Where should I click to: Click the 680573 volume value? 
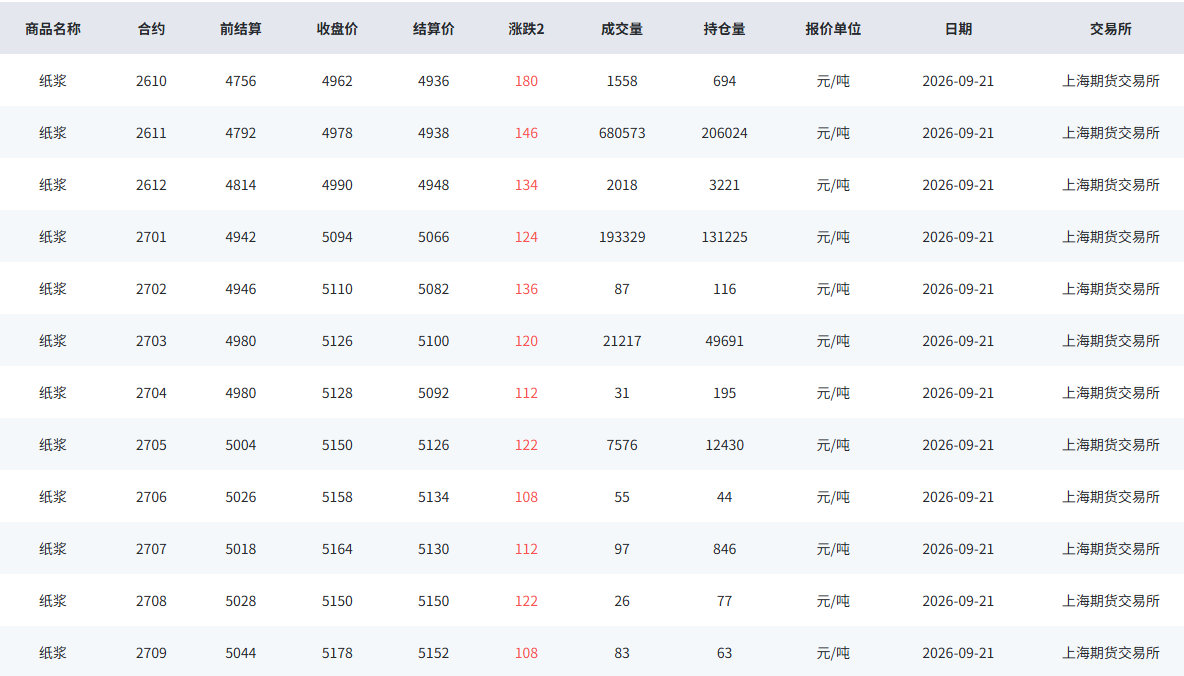[622, 133]
